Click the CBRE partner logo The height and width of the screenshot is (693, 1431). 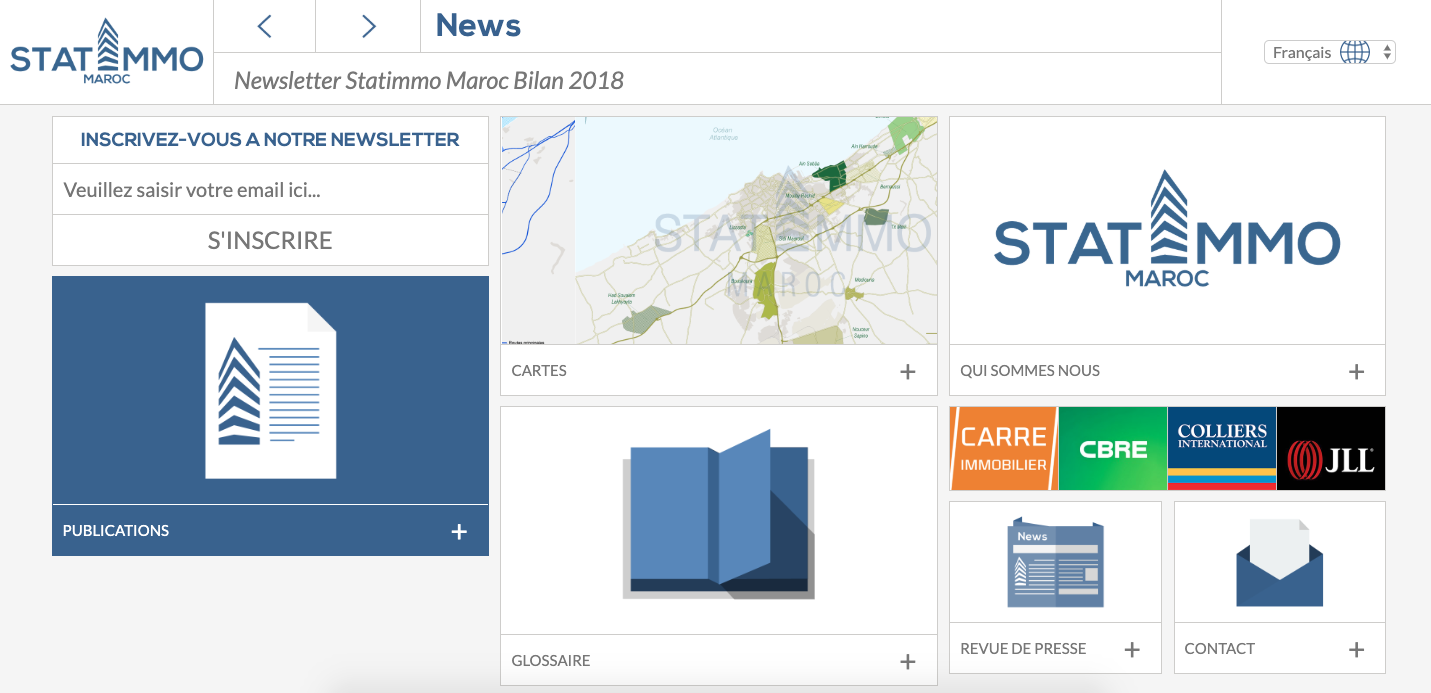click(x=1113, y=448)
